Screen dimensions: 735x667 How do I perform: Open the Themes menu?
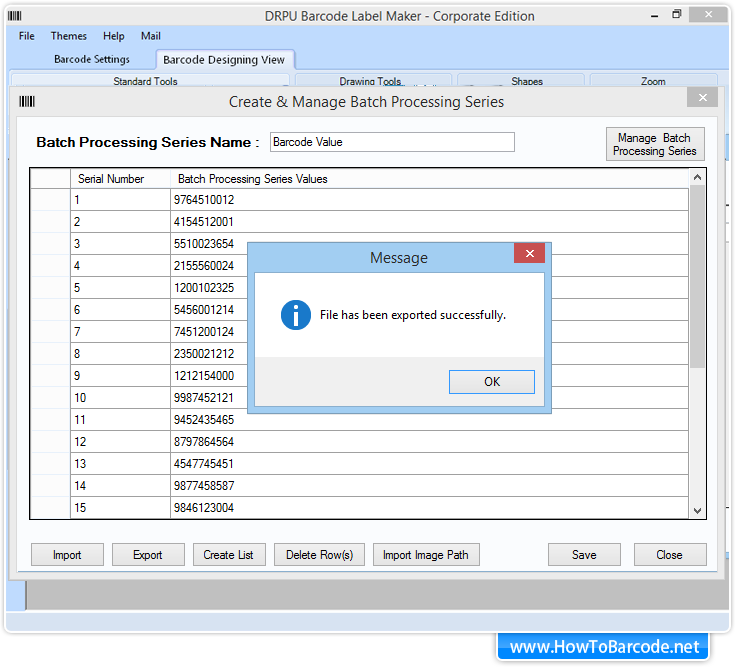point(69,36)
